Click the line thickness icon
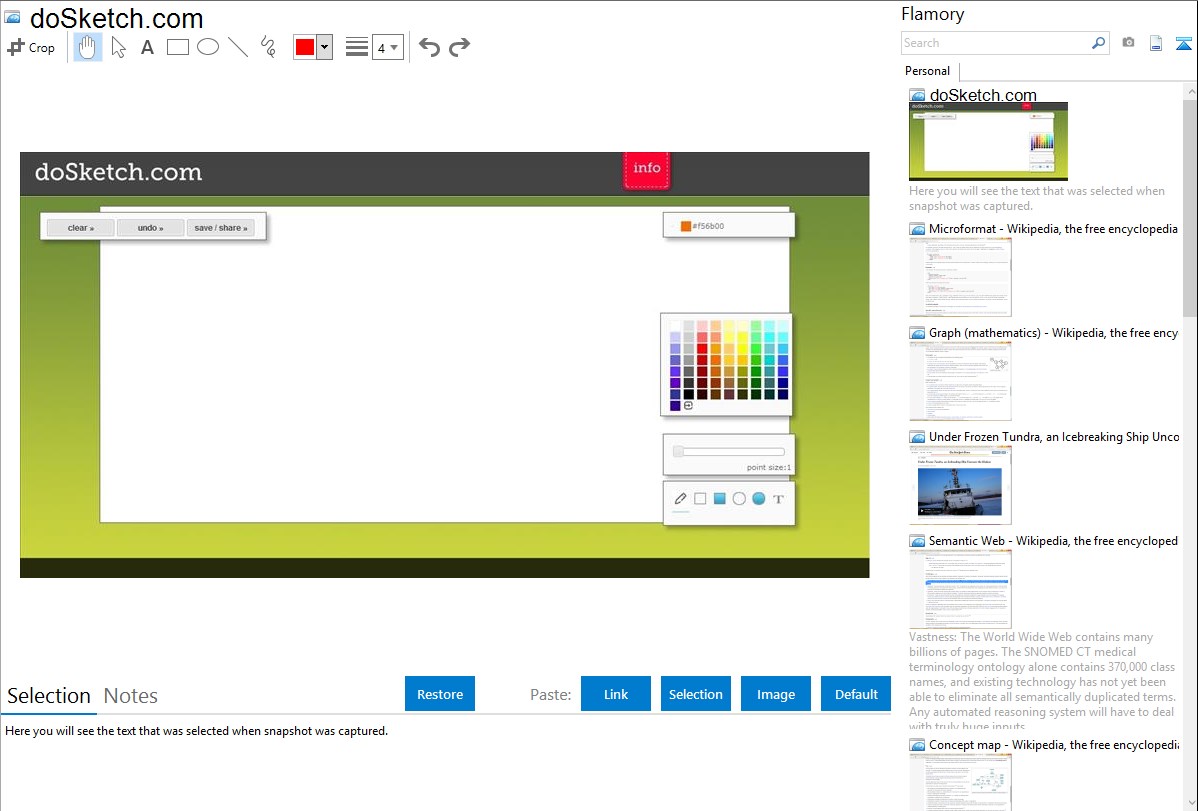The height and width of the screenshot is (811, 1198). [x=357, y=47]
